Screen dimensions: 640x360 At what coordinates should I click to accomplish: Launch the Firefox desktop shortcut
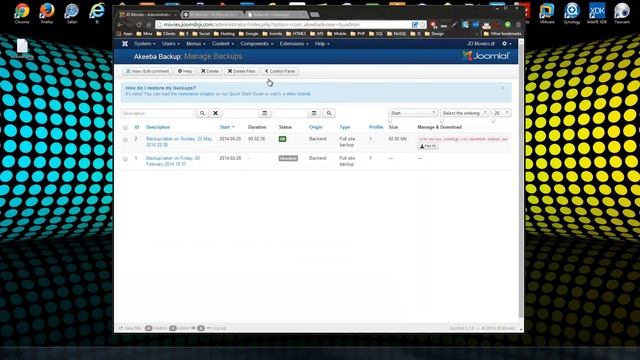pos(47,12)
